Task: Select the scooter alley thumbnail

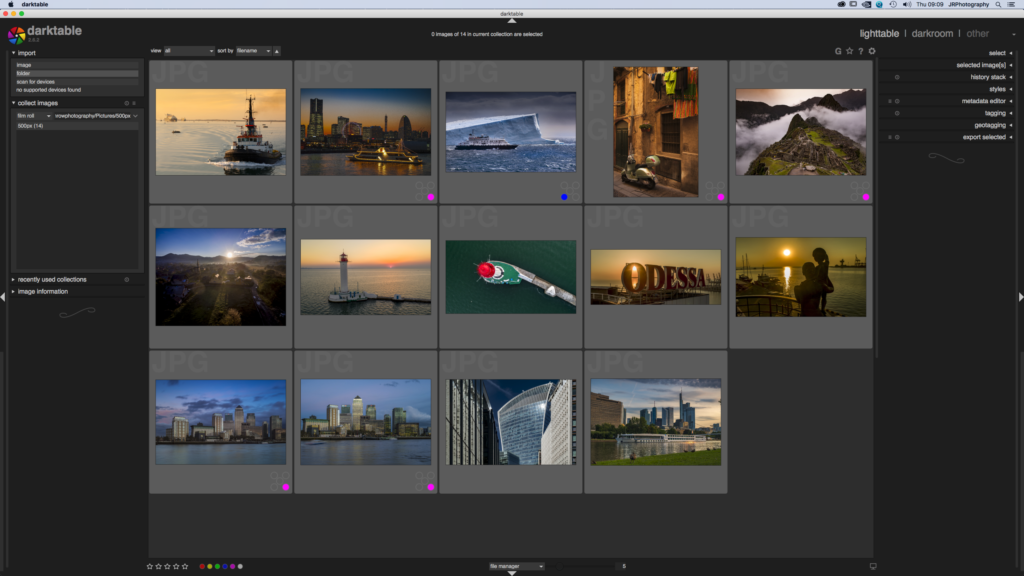Action: coord(656,132)
